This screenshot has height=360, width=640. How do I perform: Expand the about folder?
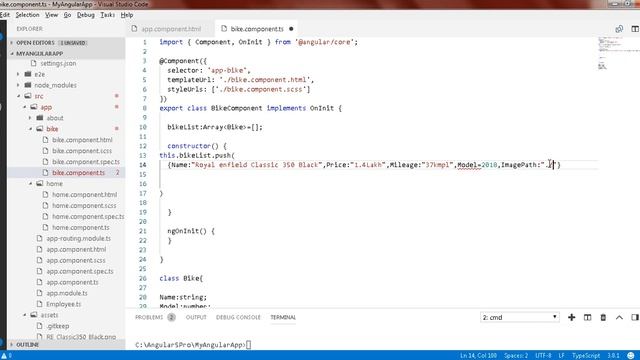[x=55, y=118]
